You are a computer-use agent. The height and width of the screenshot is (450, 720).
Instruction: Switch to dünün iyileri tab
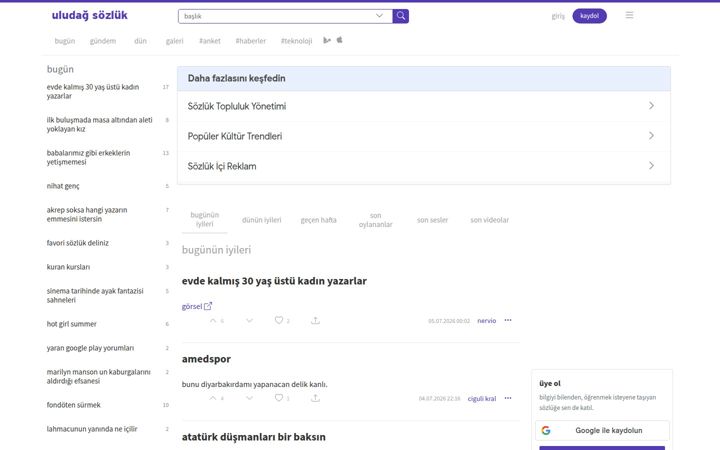coord(262,220)
